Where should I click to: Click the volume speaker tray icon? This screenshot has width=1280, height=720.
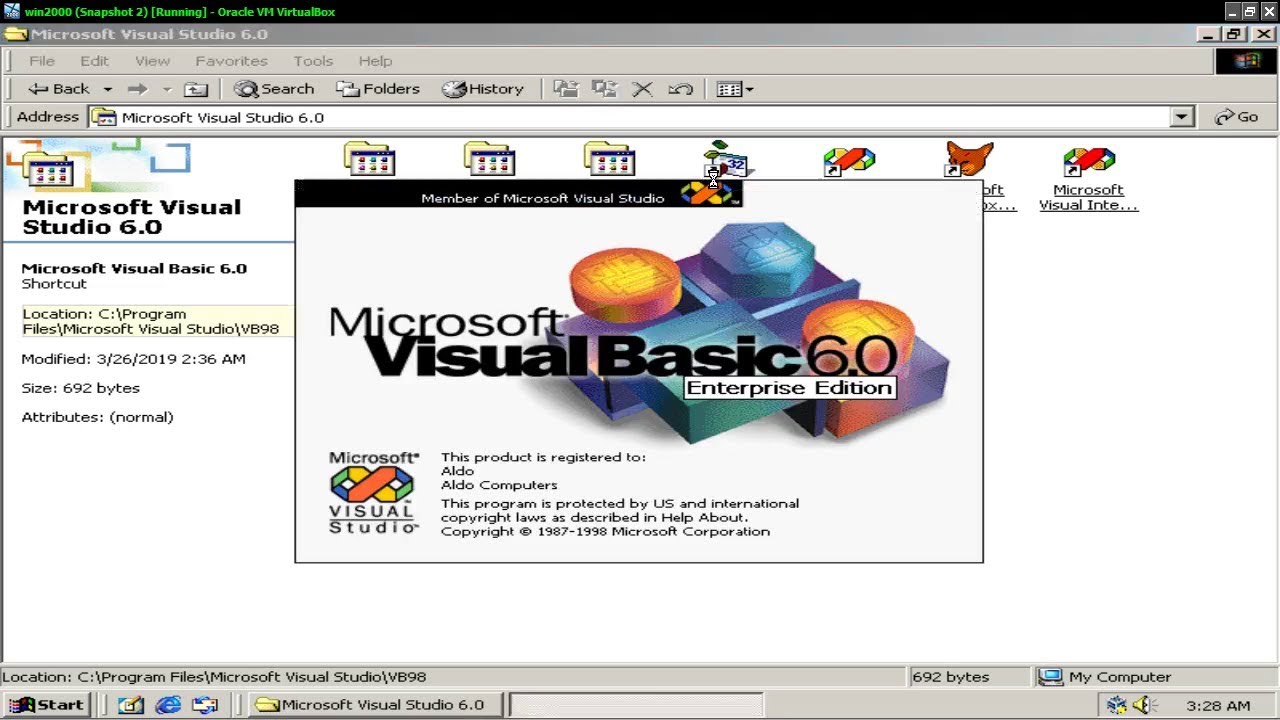point(1145,705)
